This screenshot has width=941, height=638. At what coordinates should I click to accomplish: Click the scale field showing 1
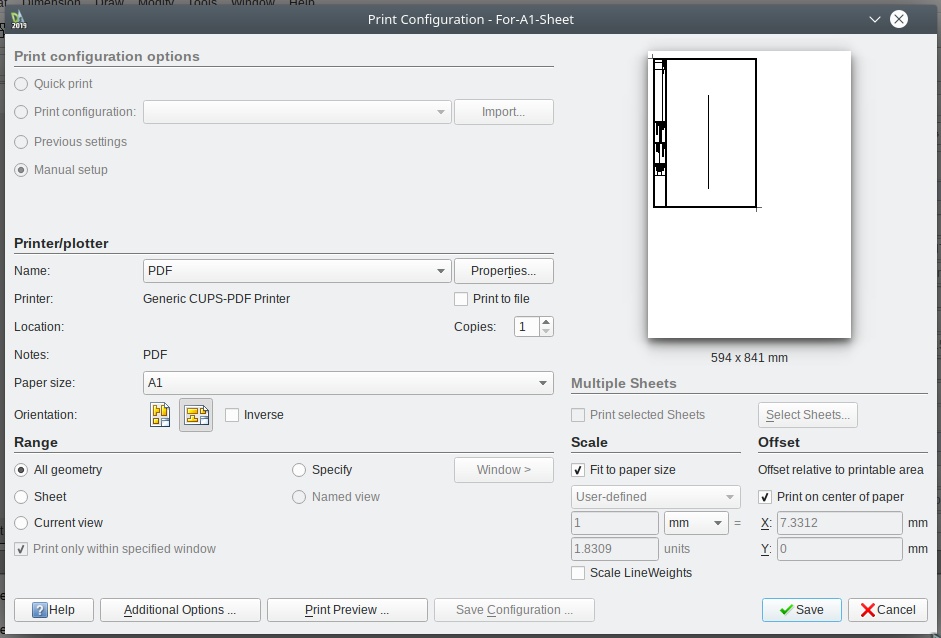coord(615,523)
